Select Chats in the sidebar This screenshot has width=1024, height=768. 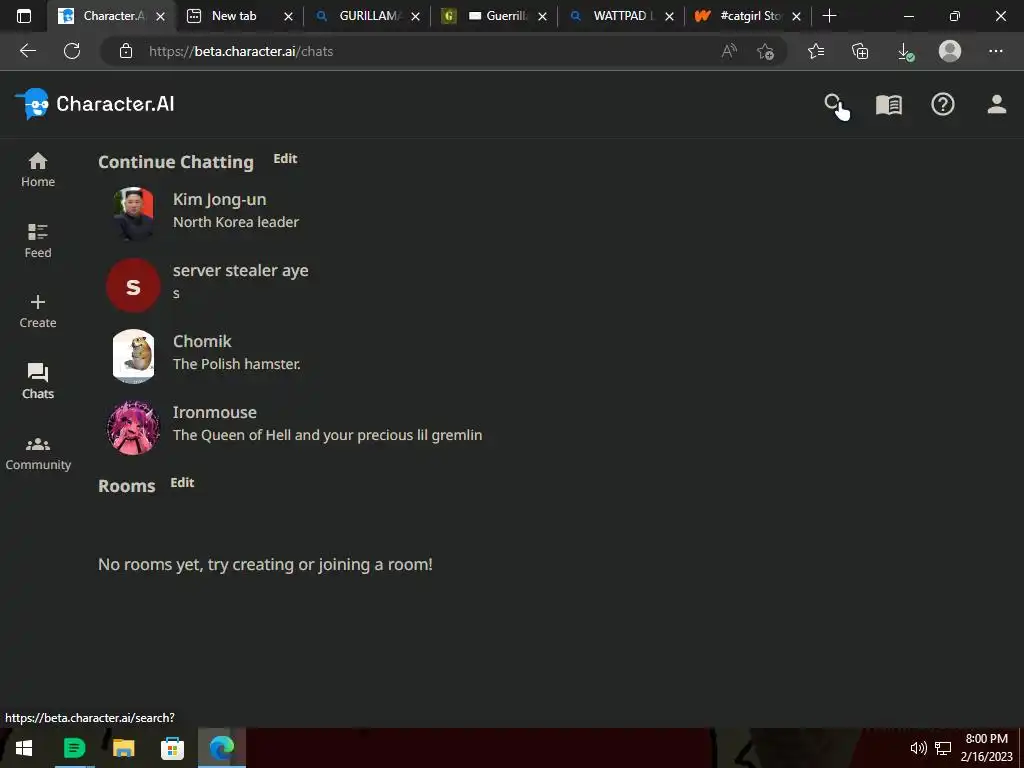coord(38,381)
